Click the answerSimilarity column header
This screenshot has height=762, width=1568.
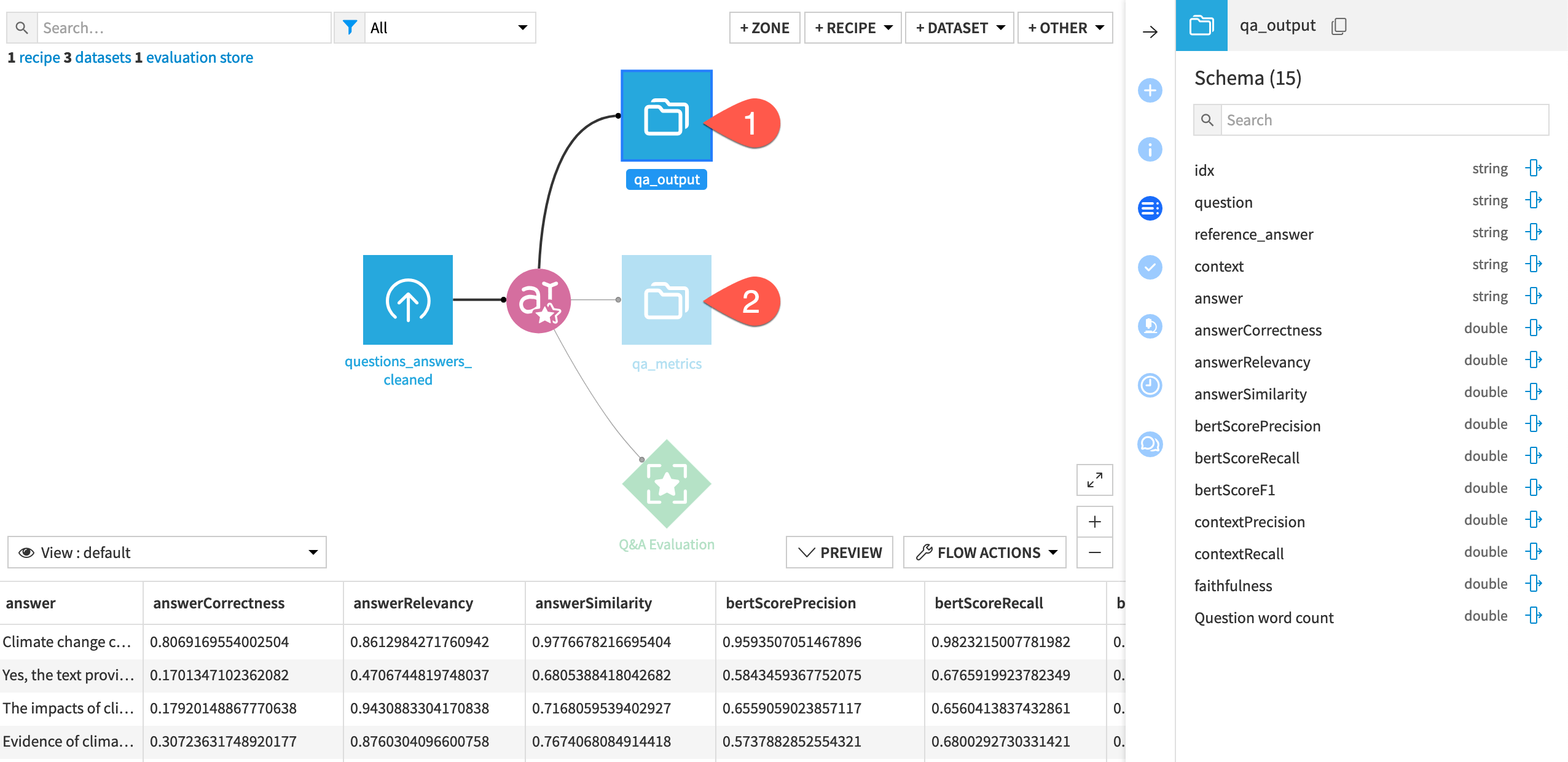pos(621,603)
